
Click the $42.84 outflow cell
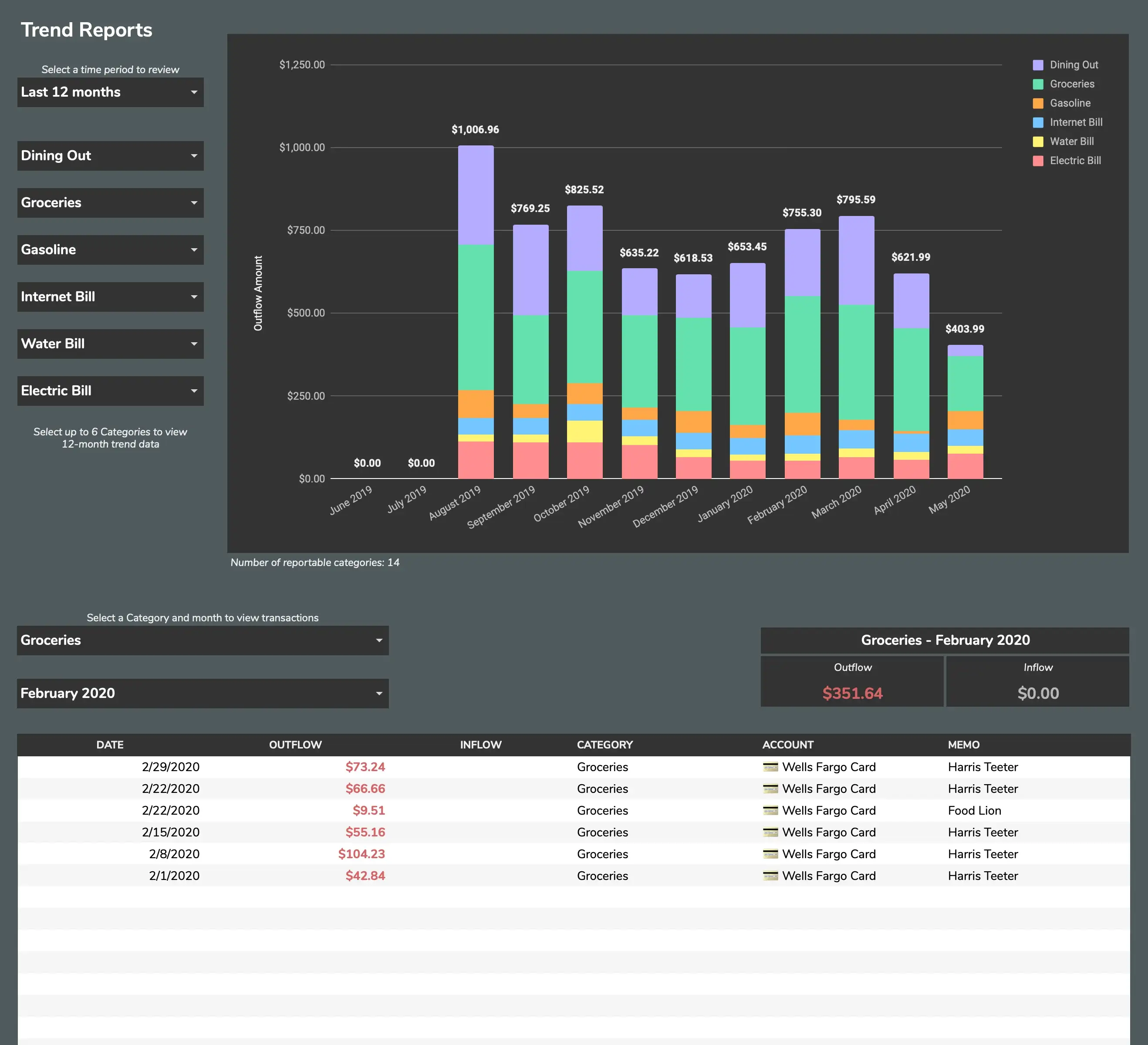365,876
